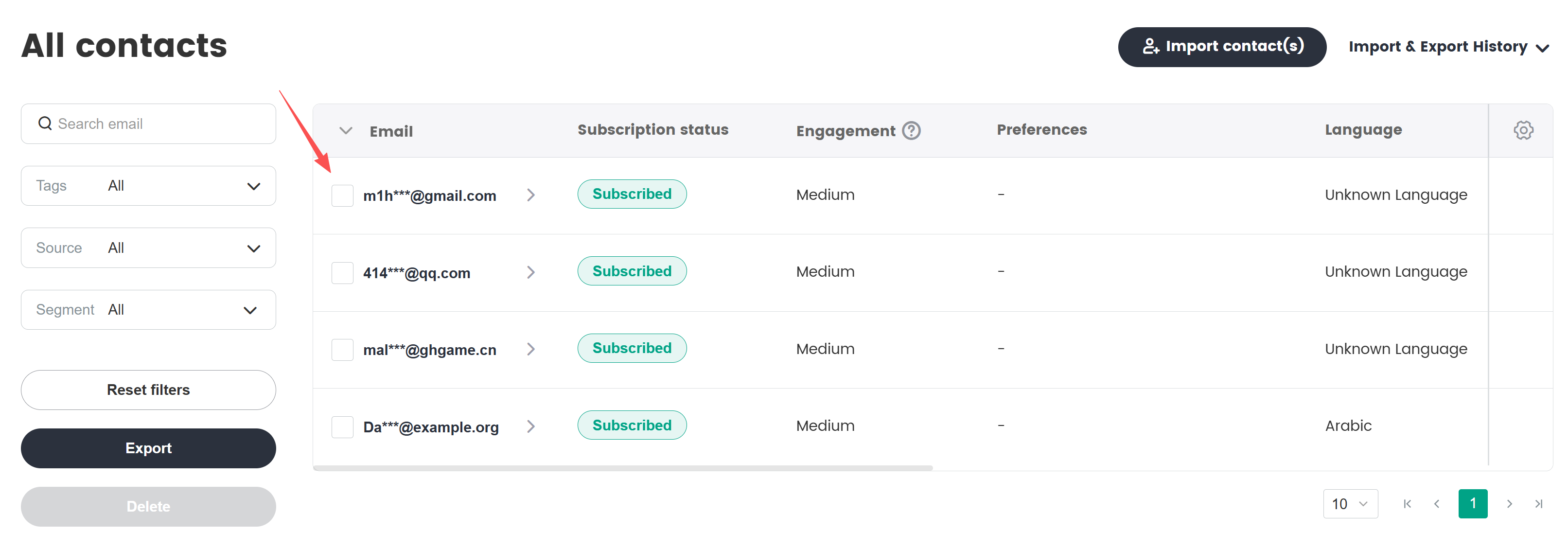The height and width of the screenshot is (550, 1568).
Task: Expand details for mal***@ghgame.cn contact
Action: pyautogui.click(x=531, y=349)
